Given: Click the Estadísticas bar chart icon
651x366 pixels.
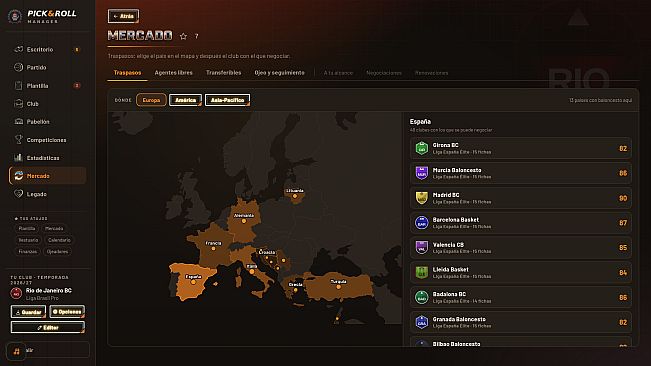Looking at the screenshot, I should 18,158.
